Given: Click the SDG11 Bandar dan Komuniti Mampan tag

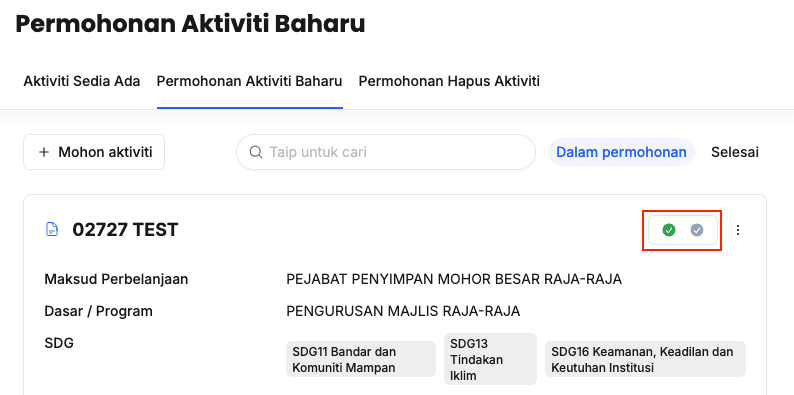Looking at the screenshot, I should tap(361, 359).
